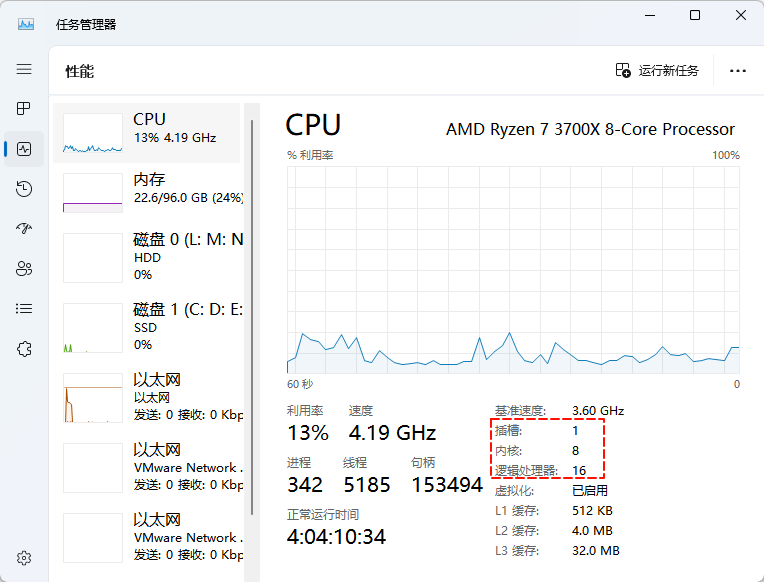764x582 pixels.
Task: Open the Details page list icon
Action: [x=24, y=309]
